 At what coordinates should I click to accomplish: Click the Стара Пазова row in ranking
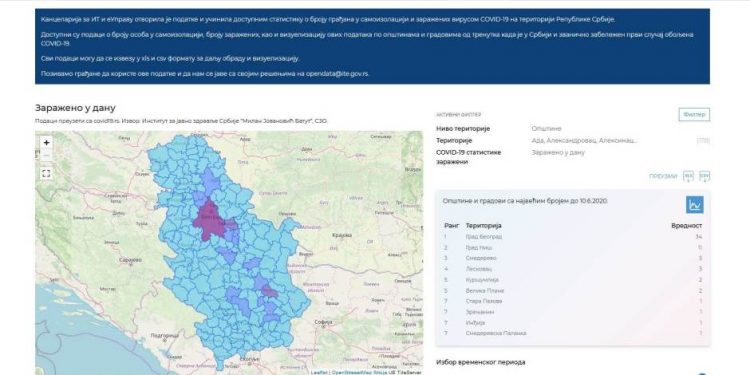coord(573,301)
